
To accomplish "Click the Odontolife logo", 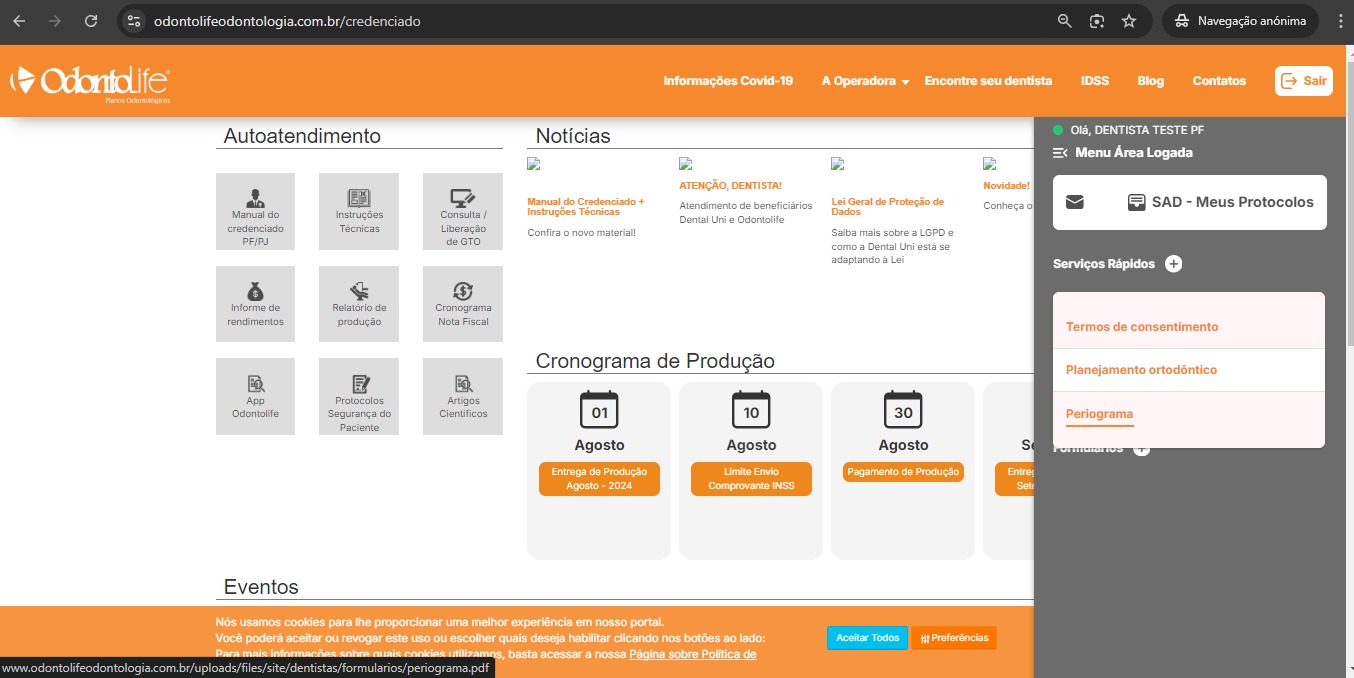I will 89,84.
